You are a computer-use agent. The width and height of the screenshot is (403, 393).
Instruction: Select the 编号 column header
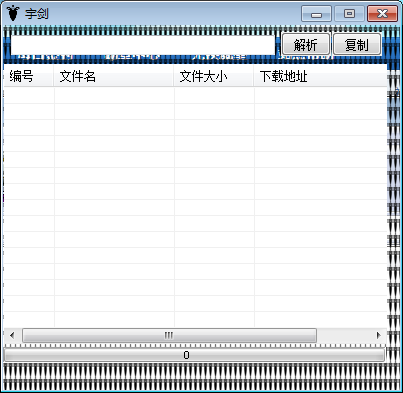click(29, 76)
